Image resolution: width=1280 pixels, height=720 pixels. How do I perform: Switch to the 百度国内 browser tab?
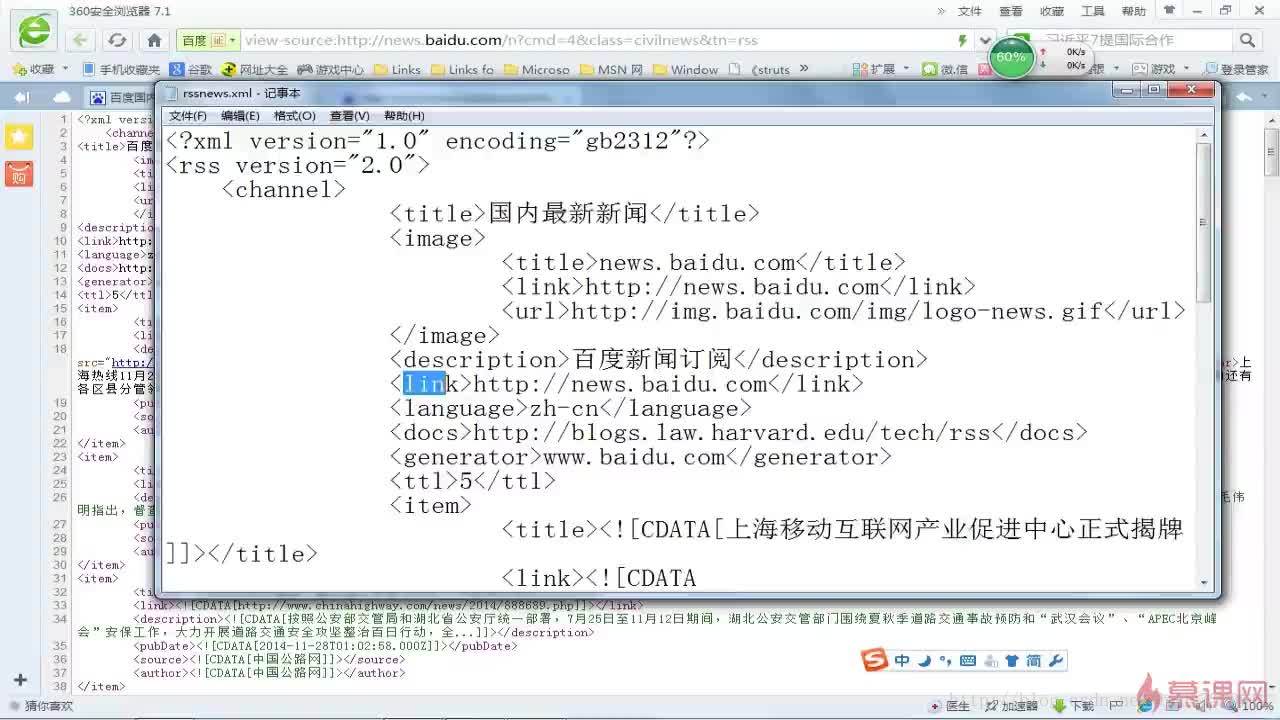(x=122, y=97)
